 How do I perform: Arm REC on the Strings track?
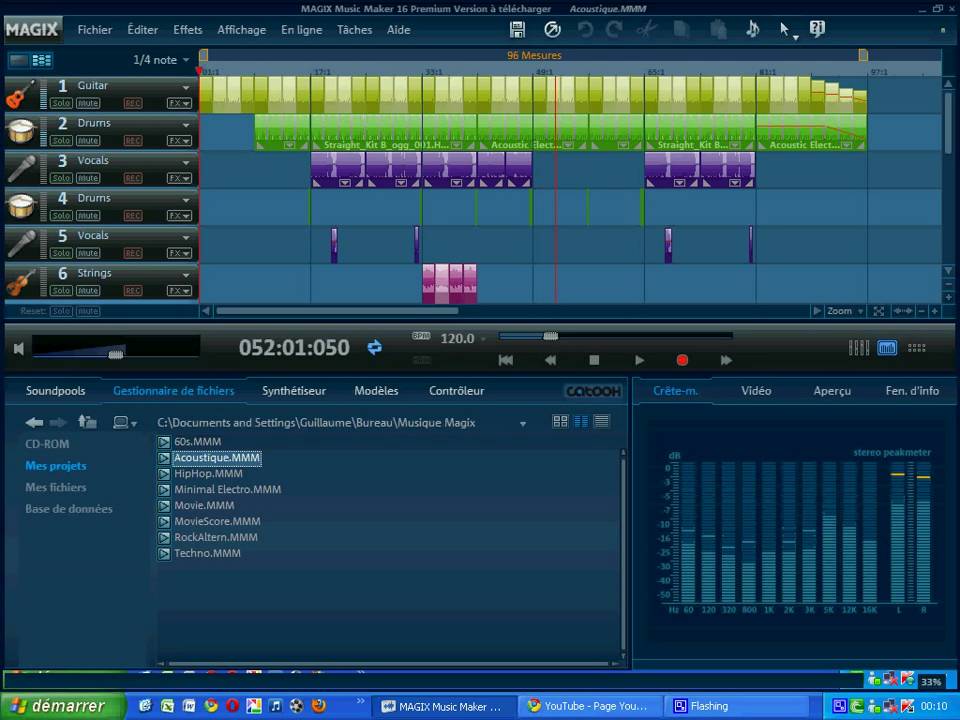[x=132, y=291]
